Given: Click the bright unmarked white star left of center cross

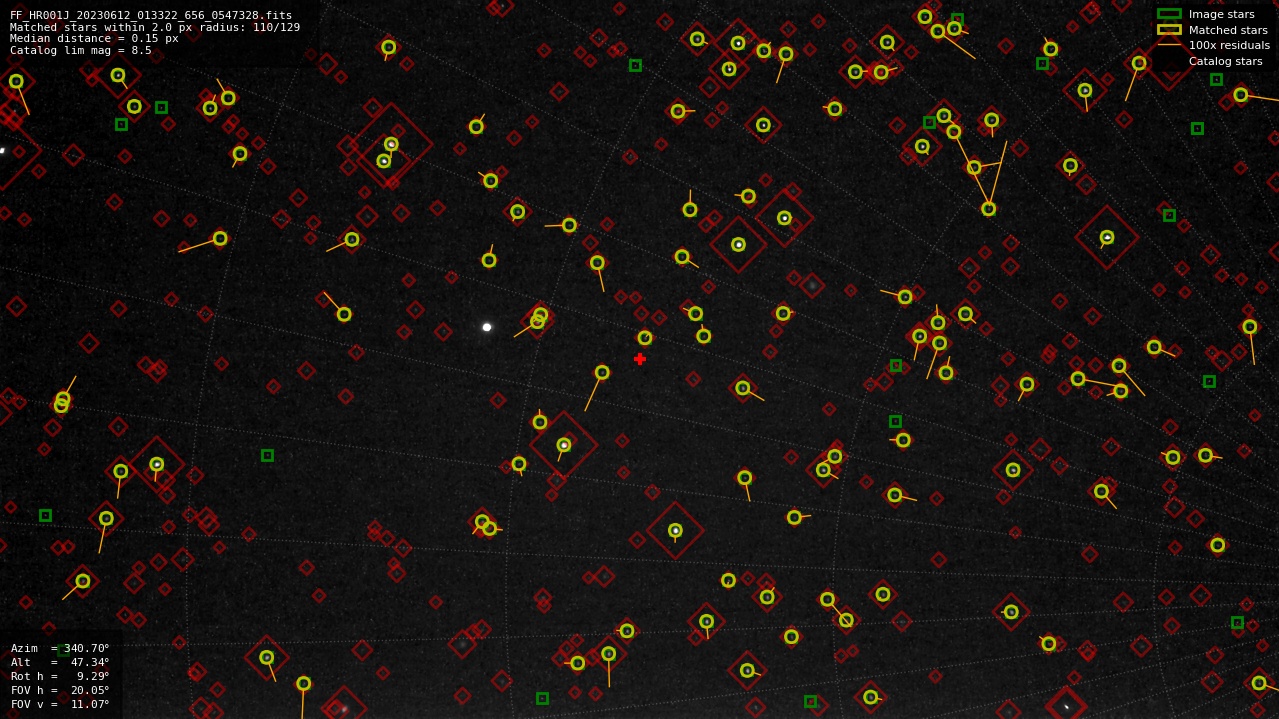Looking at the screenshot, I should point(487,327).
